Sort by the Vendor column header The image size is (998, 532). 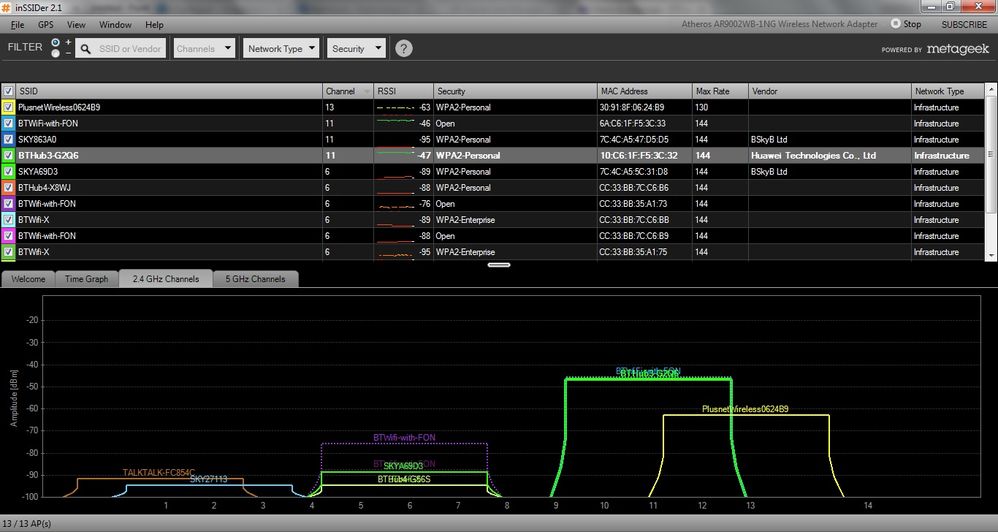[829, 92]
